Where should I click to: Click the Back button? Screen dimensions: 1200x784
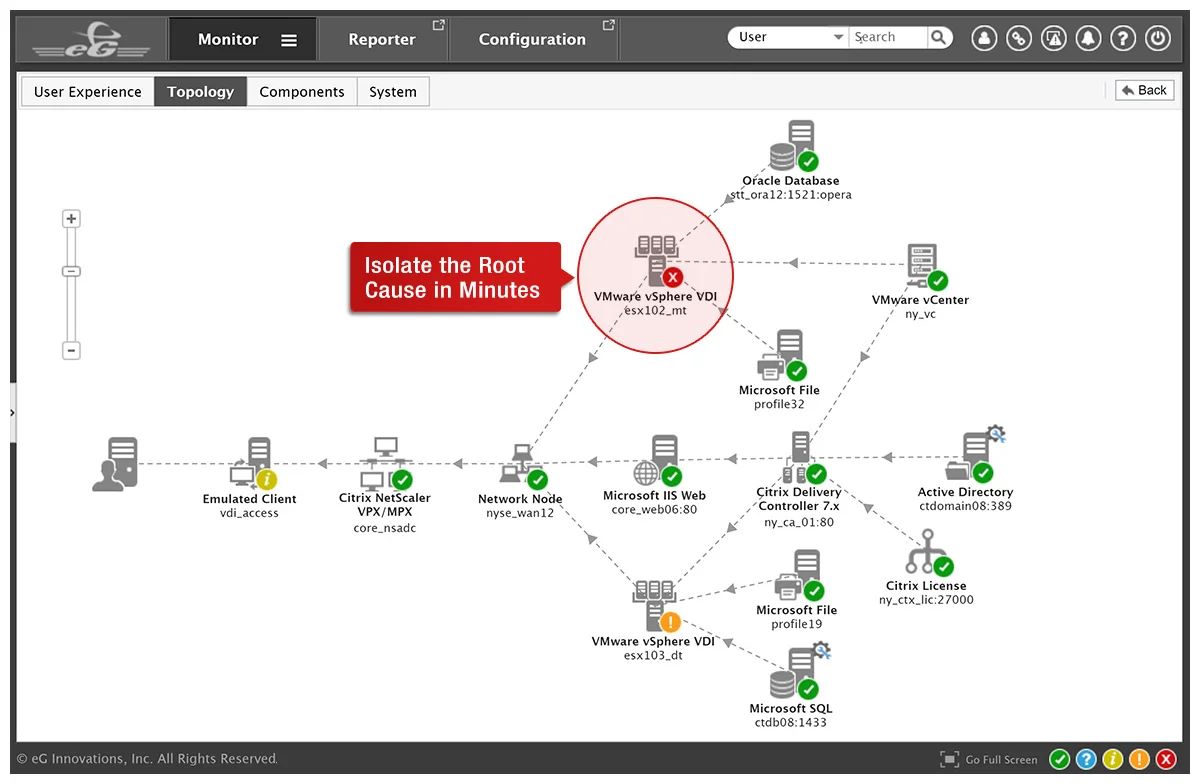pyautogui.click(x=1144, y=90)
